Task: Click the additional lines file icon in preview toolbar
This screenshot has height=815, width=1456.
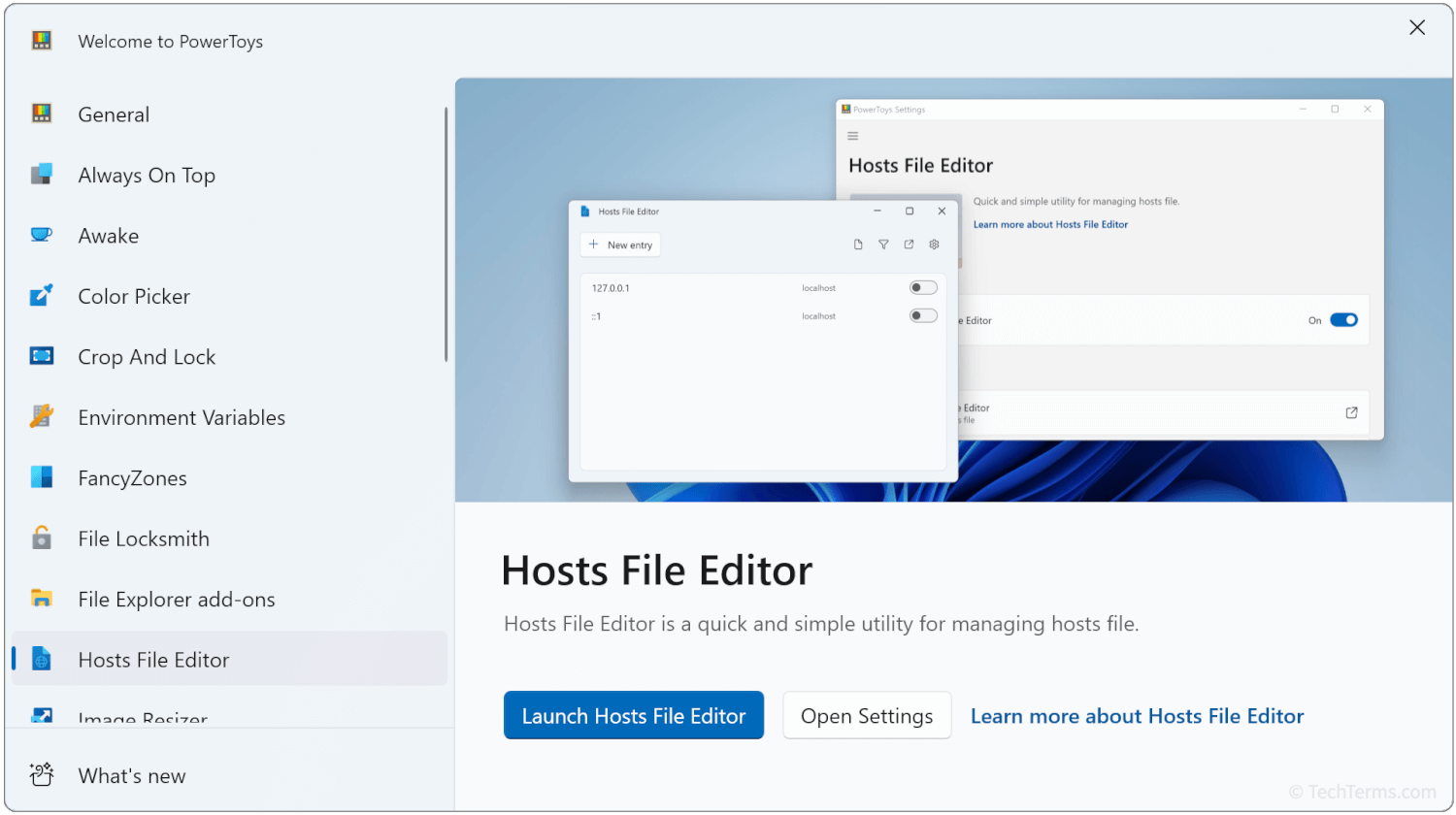Action: (858, 244)
